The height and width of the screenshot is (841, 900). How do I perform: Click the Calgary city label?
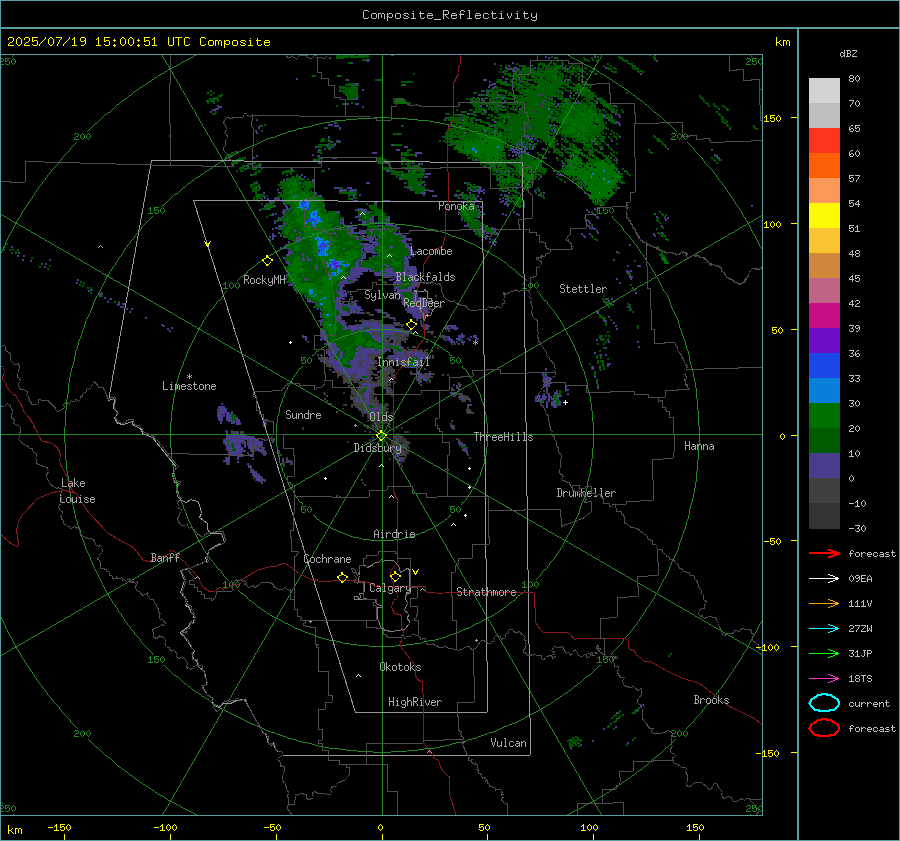(x=390, y=588)
